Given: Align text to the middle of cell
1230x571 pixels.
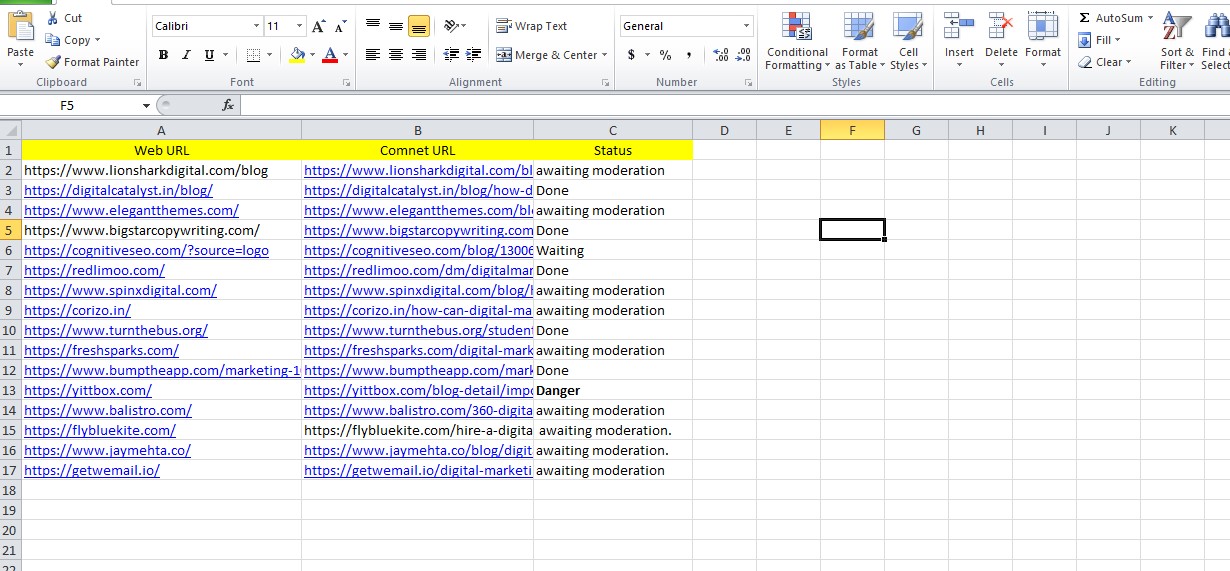Looking at the screenshot, I should 396,26.
